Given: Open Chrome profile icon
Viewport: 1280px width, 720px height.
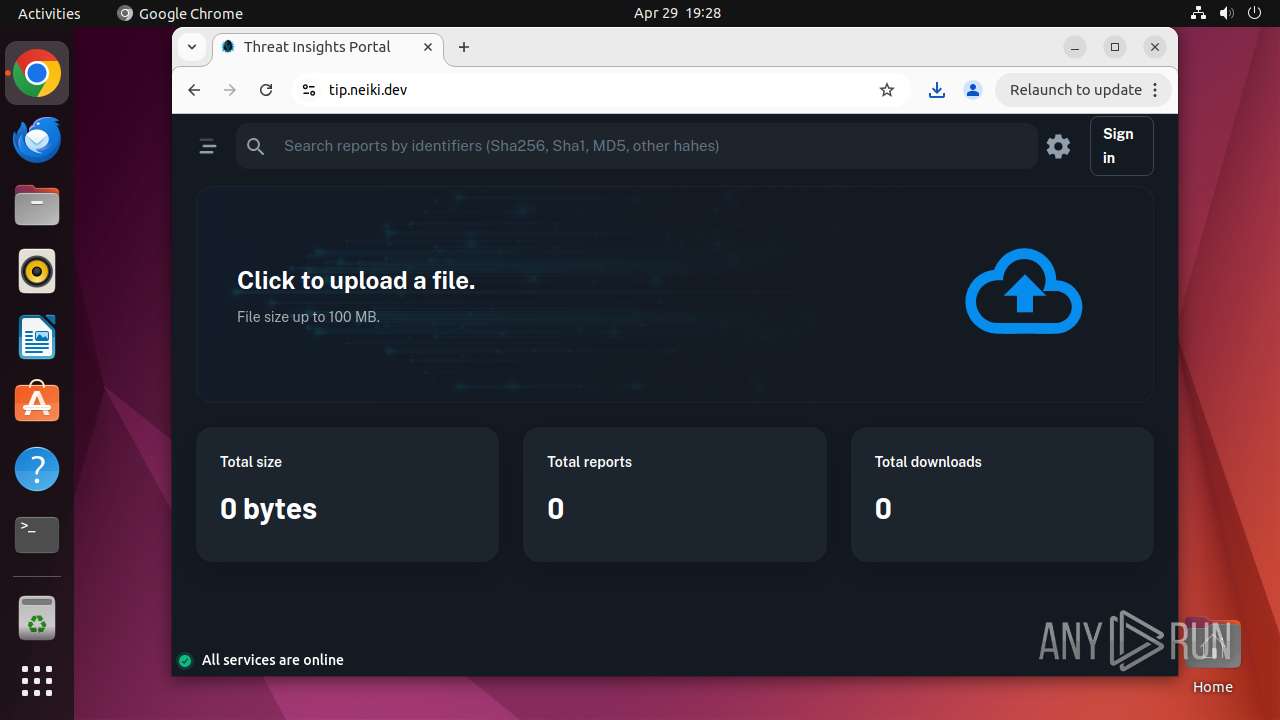Looking at the screenshot, I should (972, 90).
